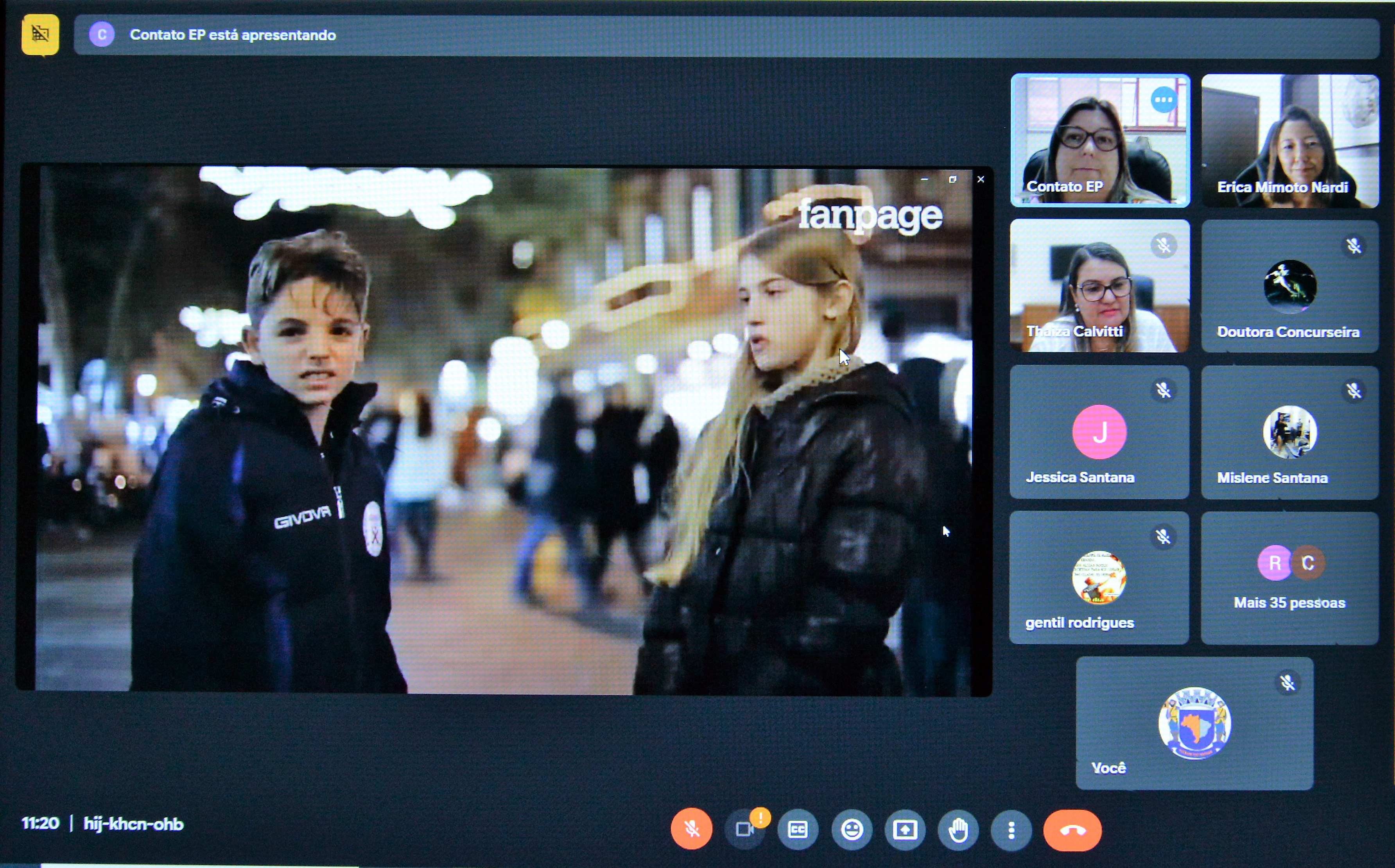
Task: Turn on the camera button
Action: (x=744, y=830)
